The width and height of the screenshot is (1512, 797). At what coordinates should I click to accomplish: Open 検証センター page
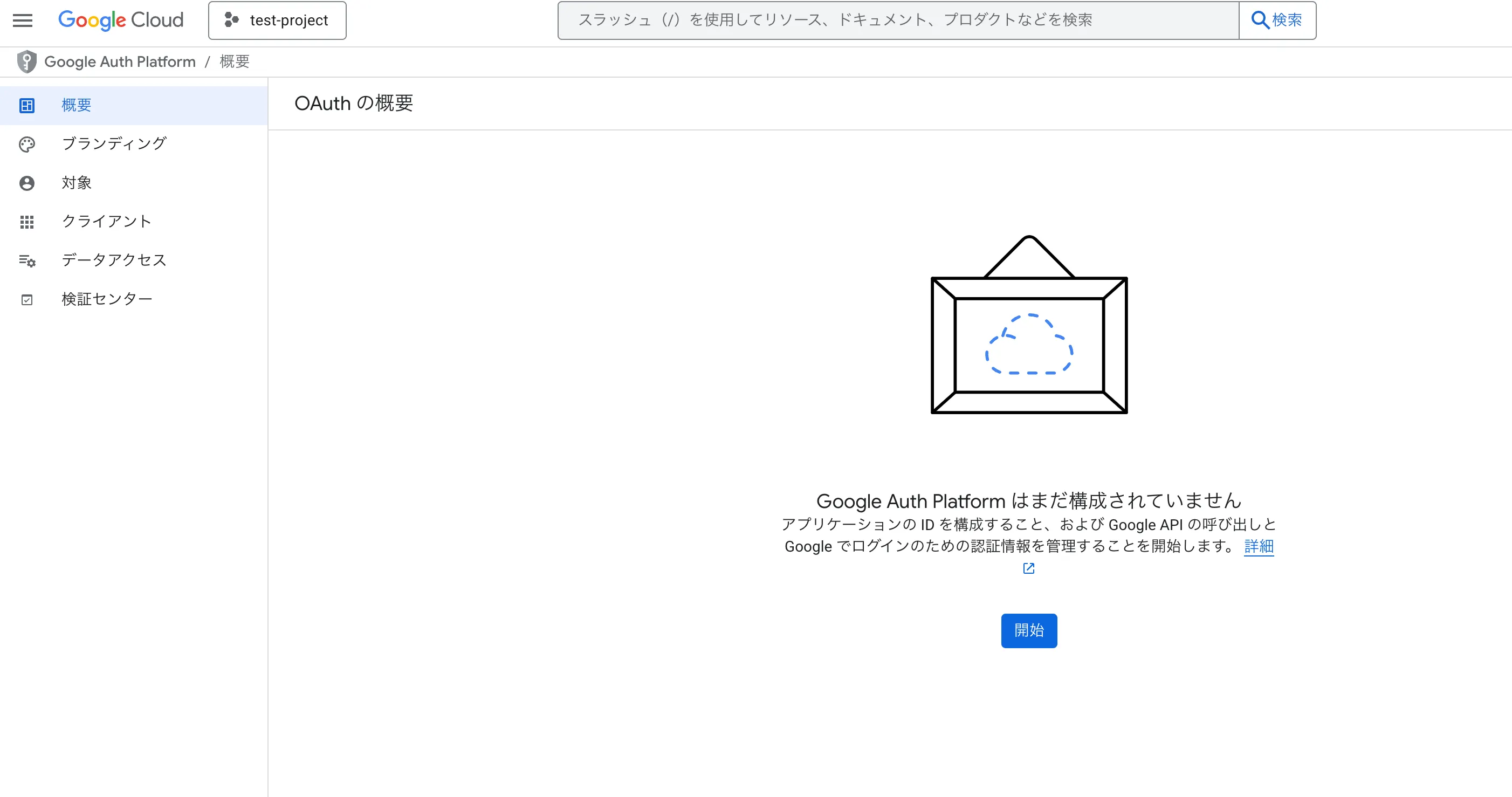point(107,299)
